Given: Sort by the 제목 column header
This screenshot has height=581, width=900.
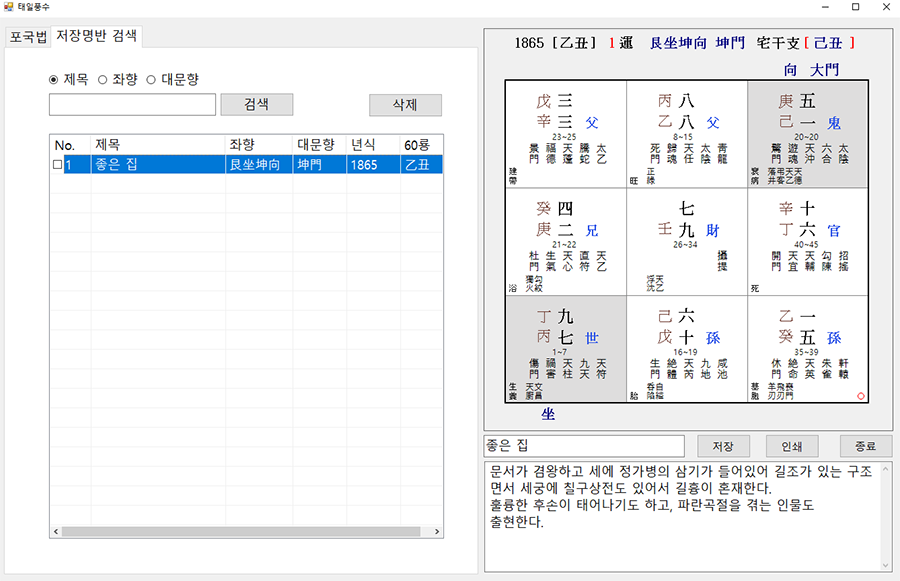Looking at the screenshot, I should [x=158, y=145].
